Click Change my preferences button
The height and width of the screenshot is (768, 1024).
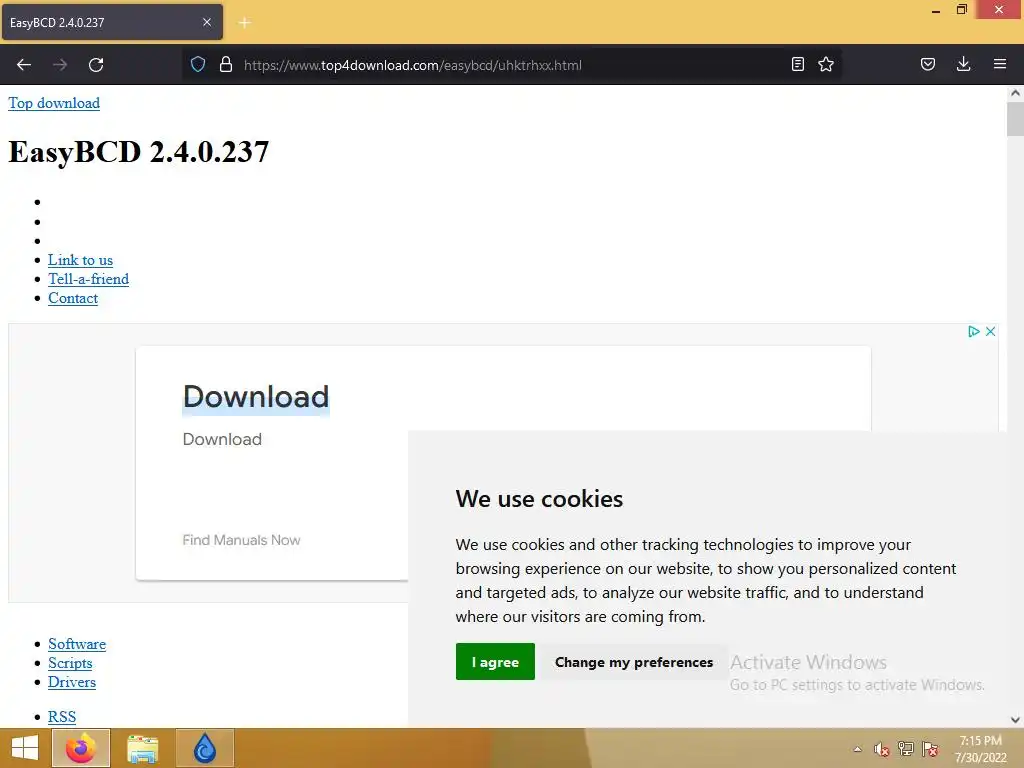tap(633, 662)
